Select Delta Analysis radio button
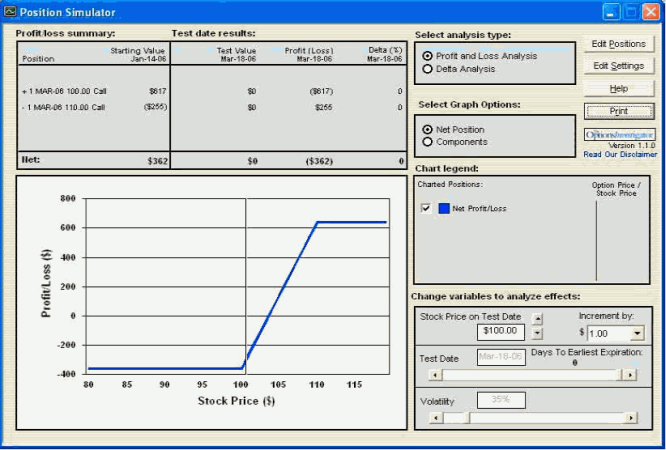Image resolution: width=666 pixels, height=450 pixels. [428, 69]
